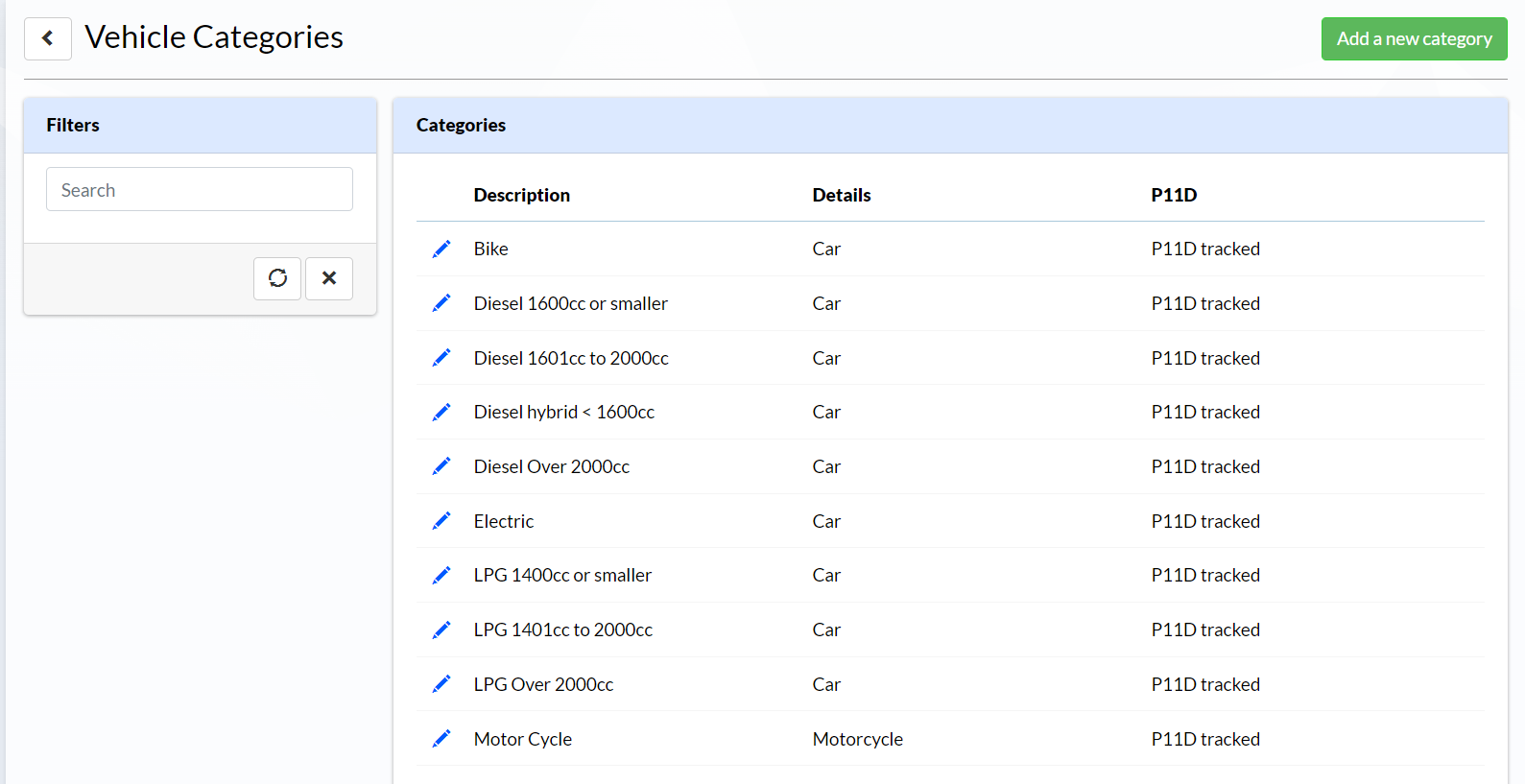This screenshot has width=1525, height=784.
Task: Click P11D tracked in the Electric row
Action: coord(1205,521)
